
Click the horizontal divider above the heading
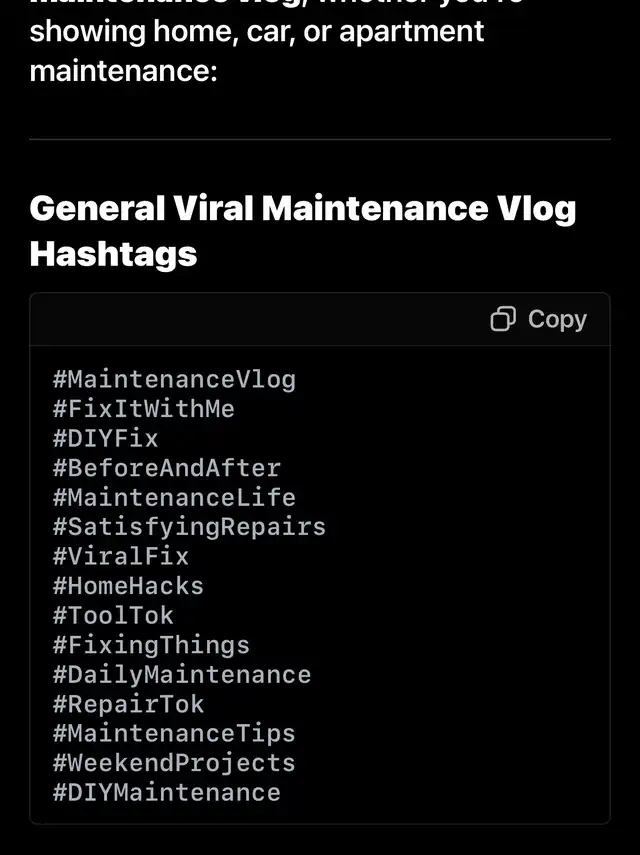click(320, 139)
